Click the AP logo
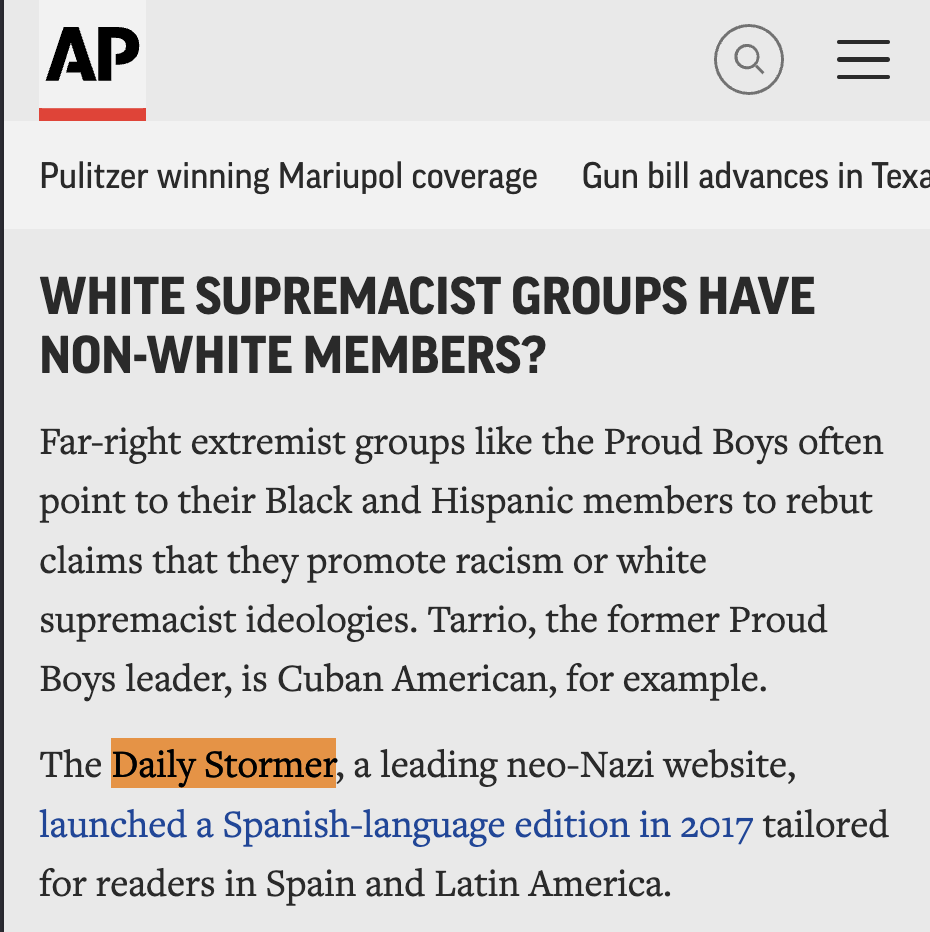 point(92,54)
